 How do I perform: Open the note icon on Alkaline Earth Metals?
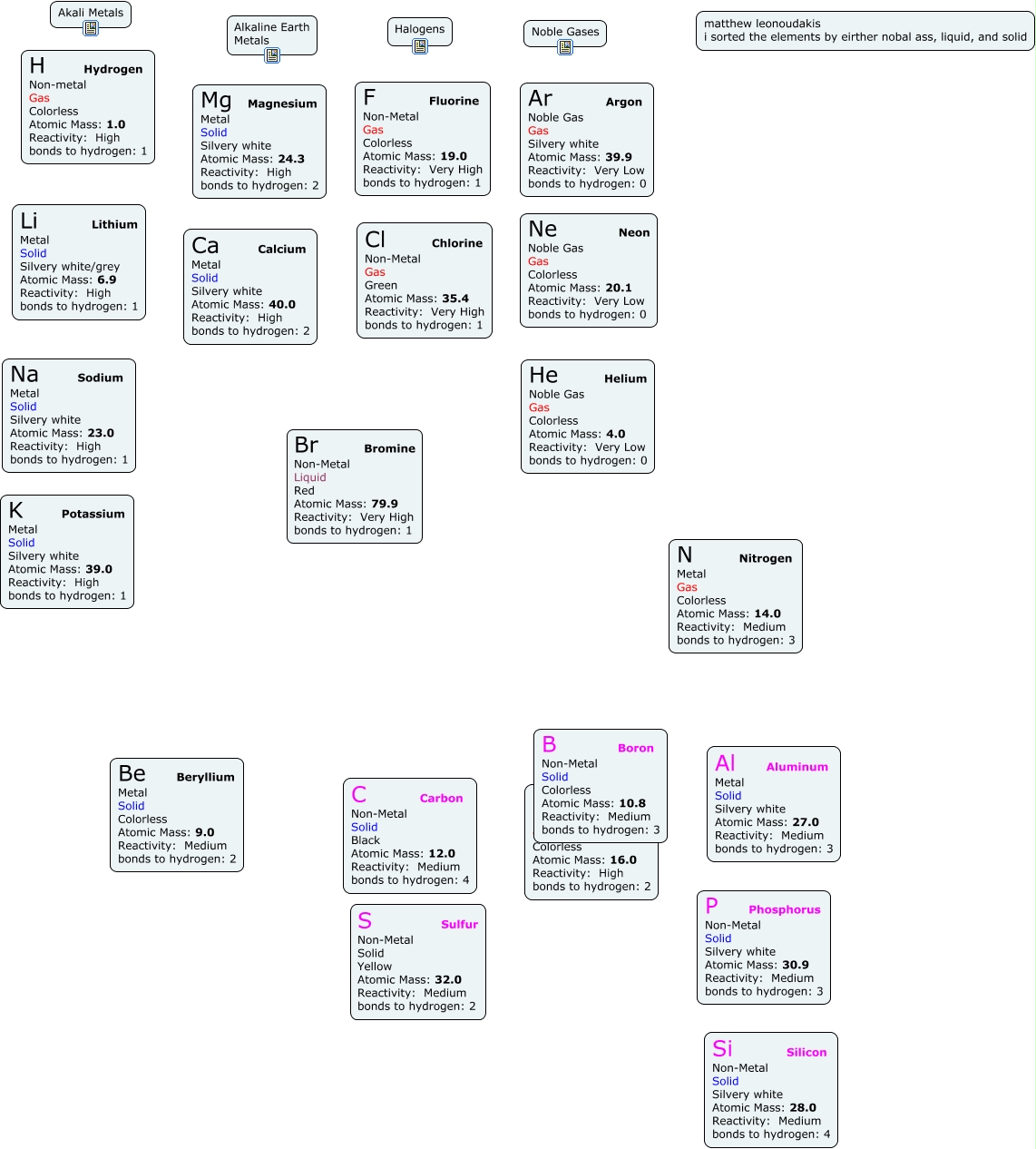tap(272, 55)
